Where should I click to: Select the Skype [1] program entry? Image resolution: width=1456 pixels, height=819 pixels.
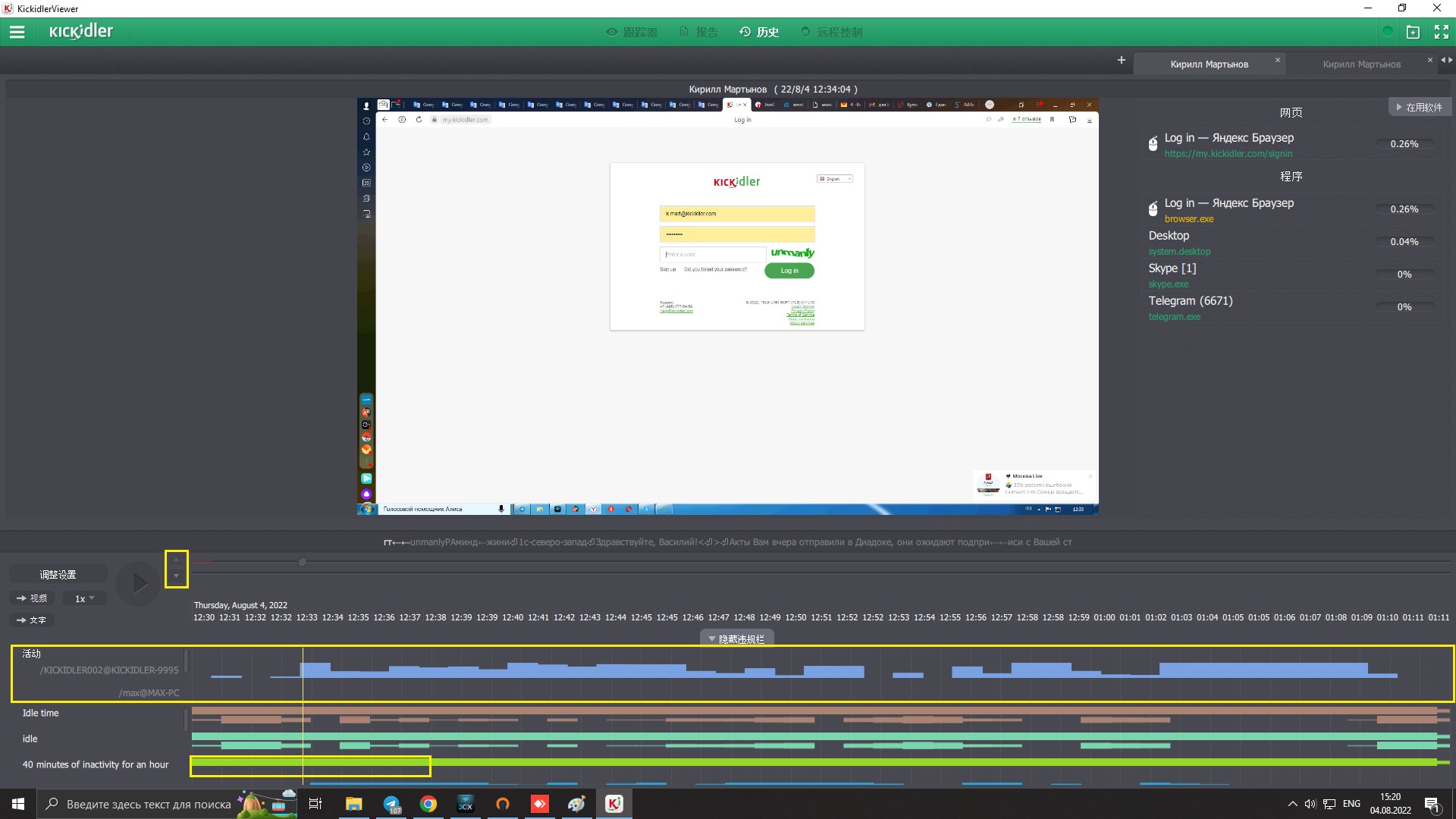coord(1293,275)
